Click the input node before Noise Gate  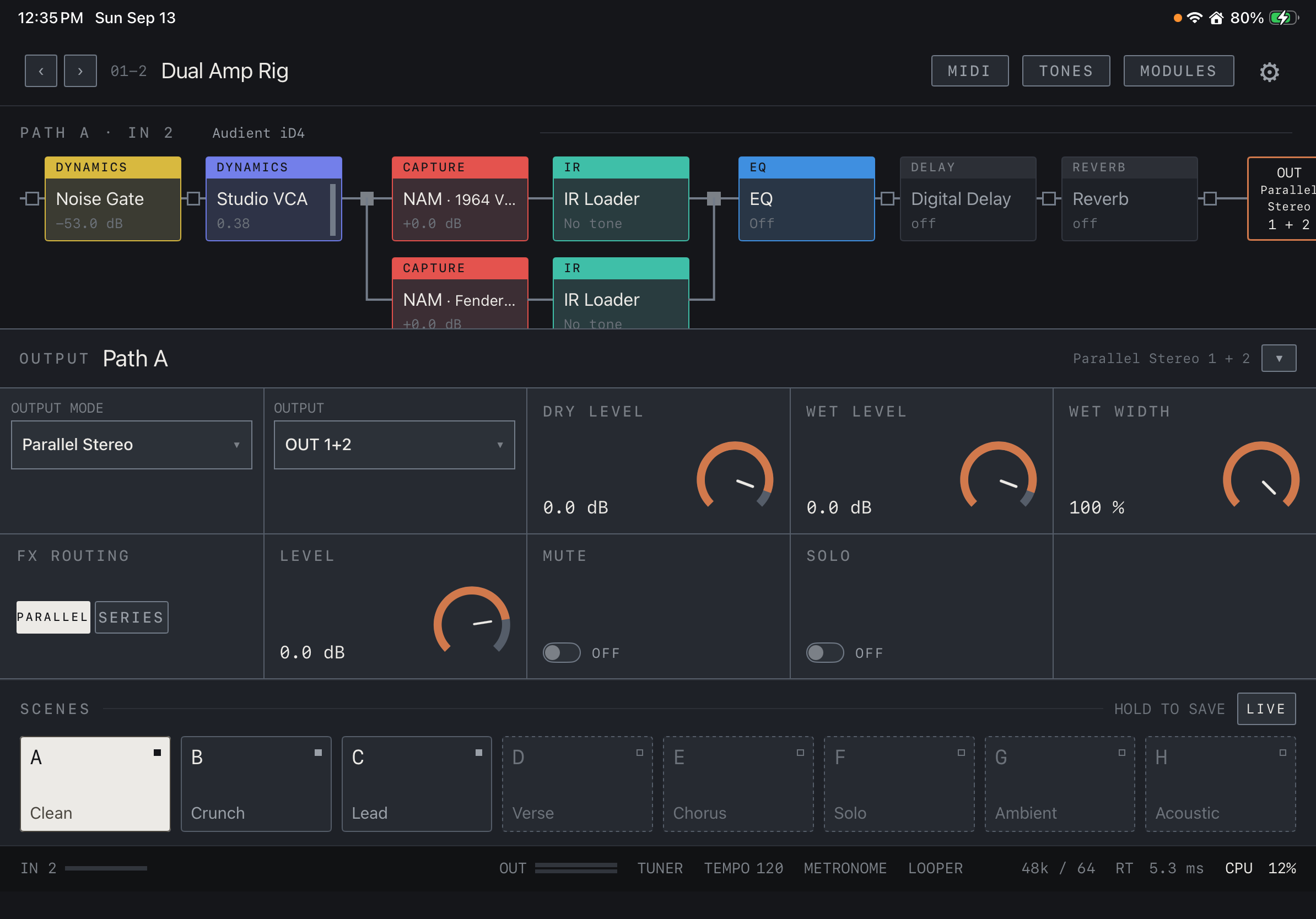(x=32, y=199)
